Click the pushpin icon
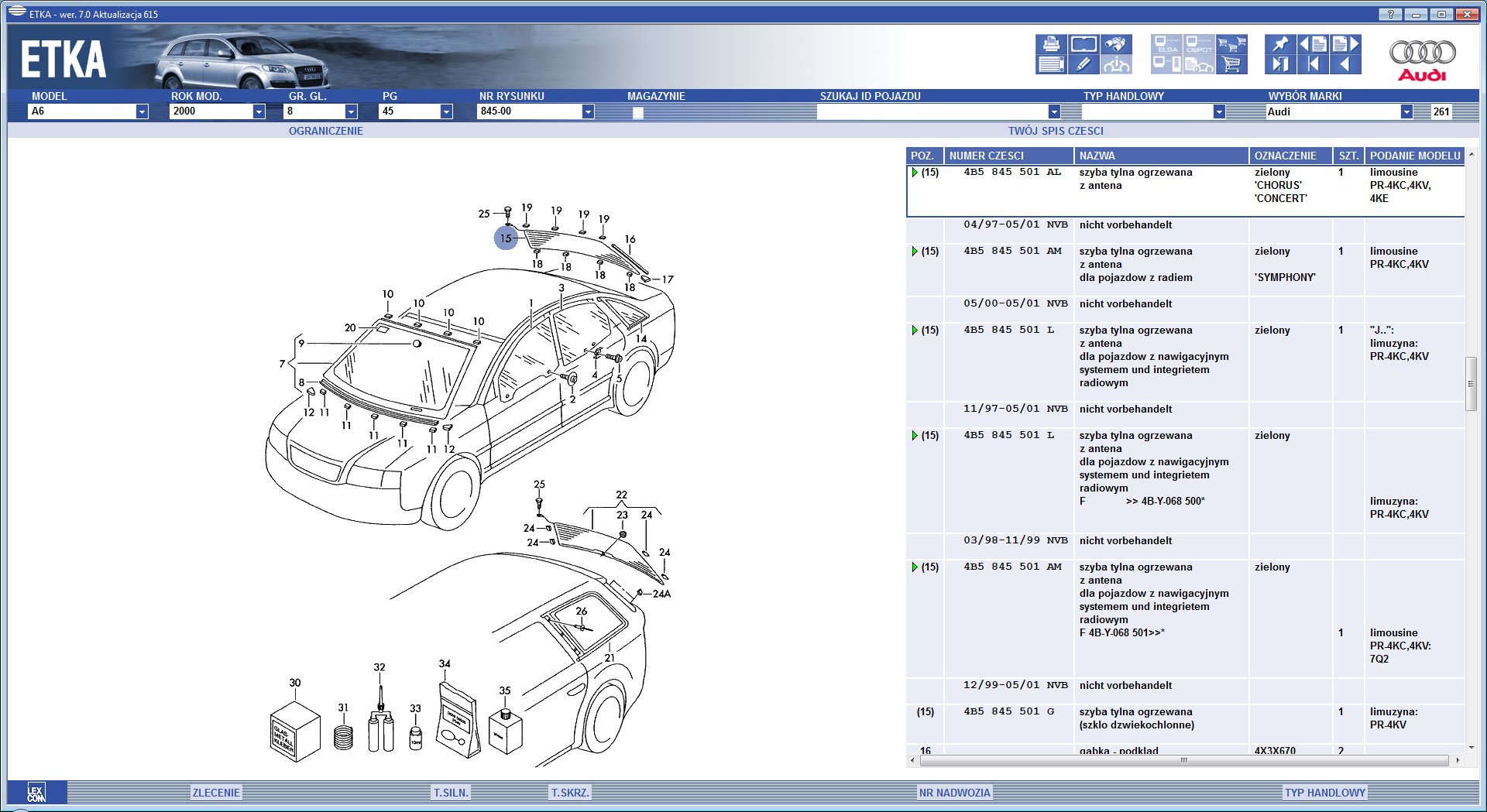Screen dimensions: 1487x812 tap(1280, 44)
